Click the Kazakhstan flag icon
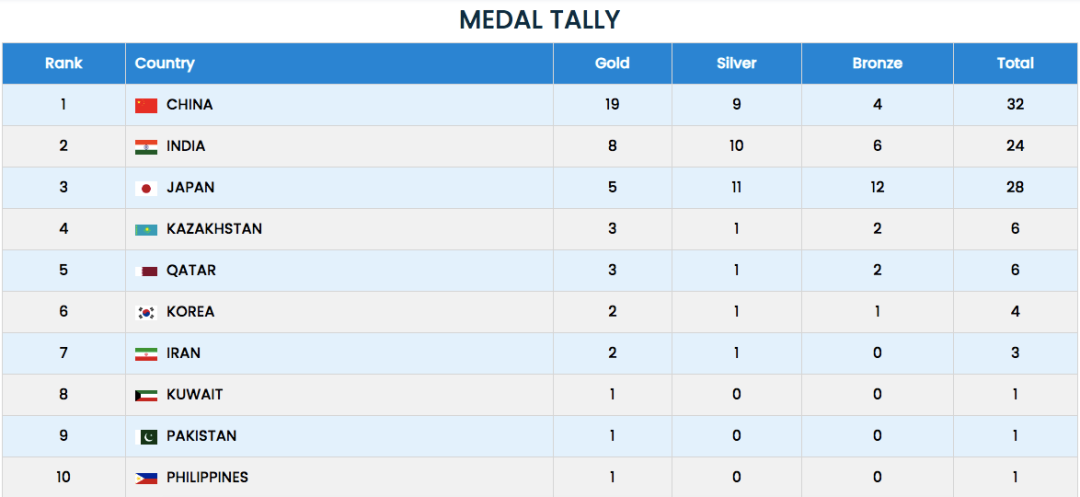Image resolution: width=1080 pixels, height=497 pixels. (146, 230)
